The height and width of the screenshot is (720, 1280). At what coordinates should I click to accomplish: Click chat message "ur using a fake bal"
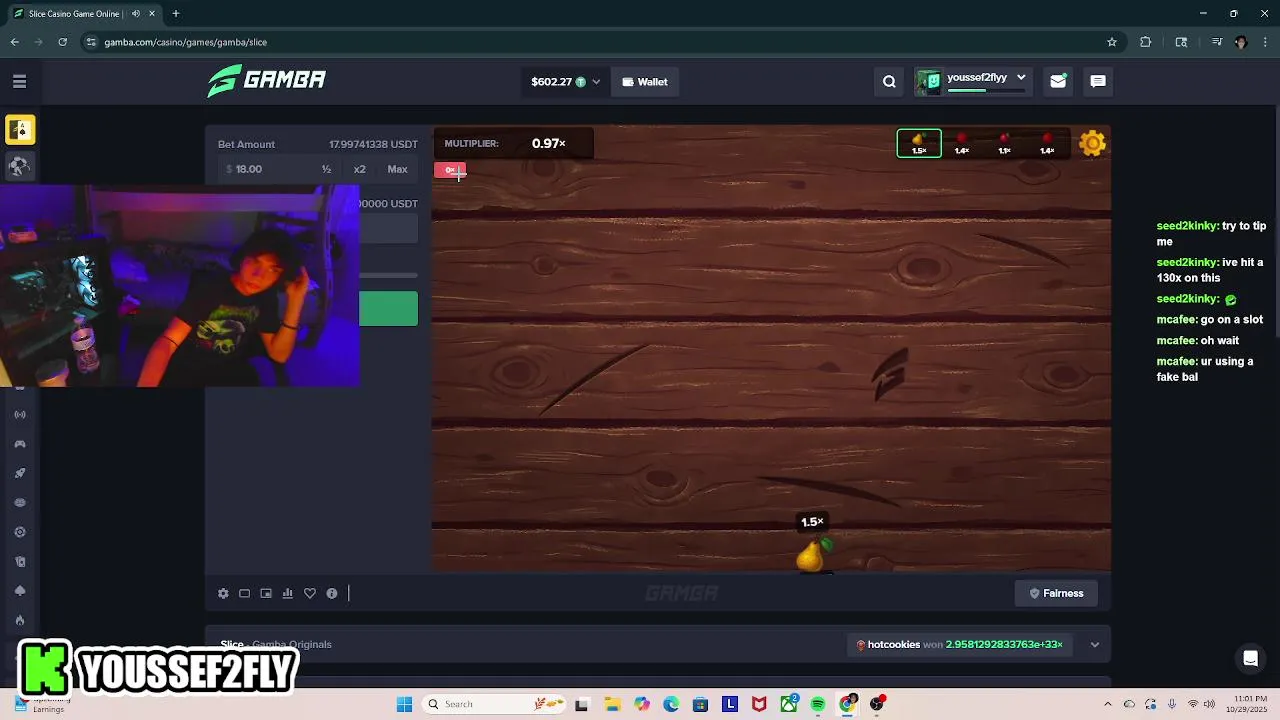pyautogui.click(x=1204, y=369)
